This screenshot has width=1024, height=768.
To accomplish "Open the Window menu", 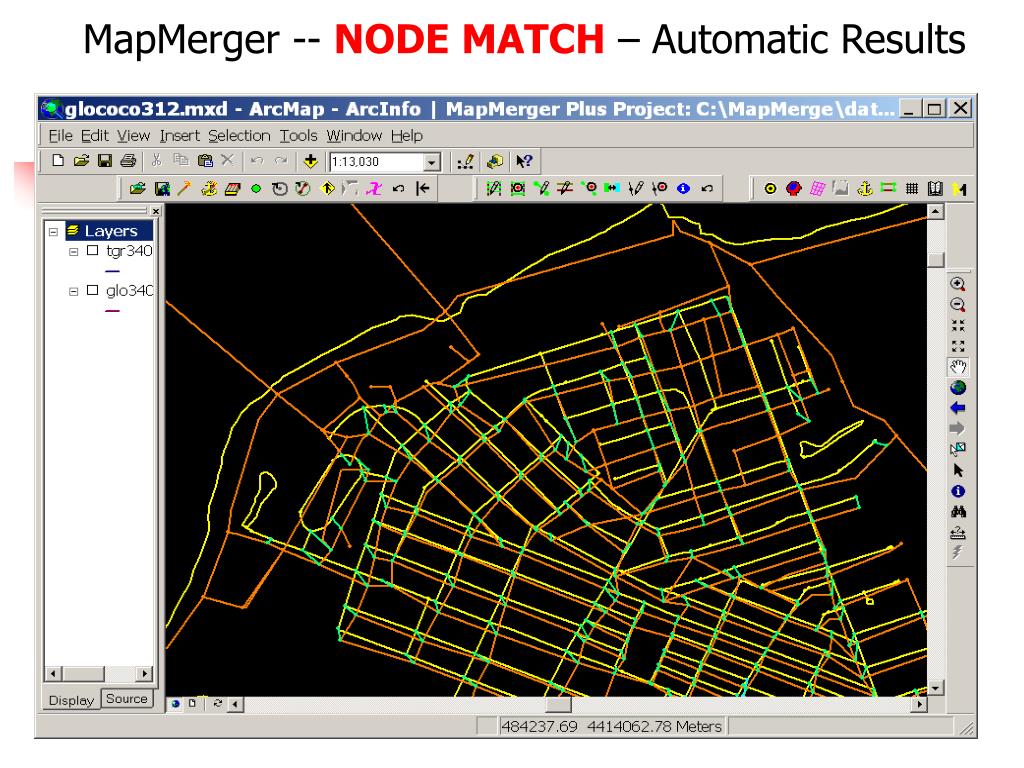I will [354, 135].
